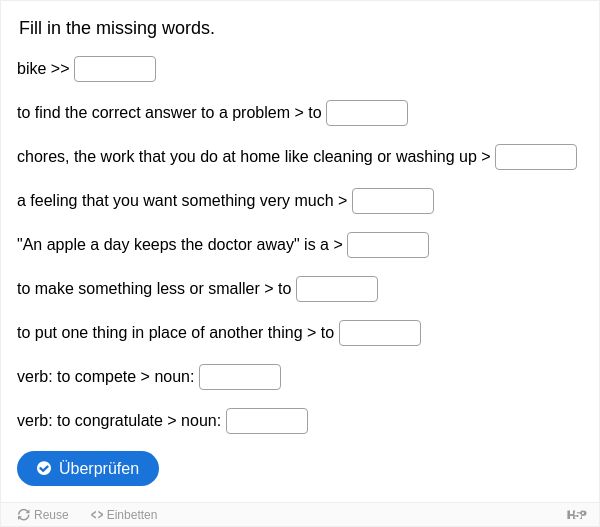This screenshot has height=527, width=600.
Task: Click the 'verb: to compete > noun:' text
Action: click(106, 377)
